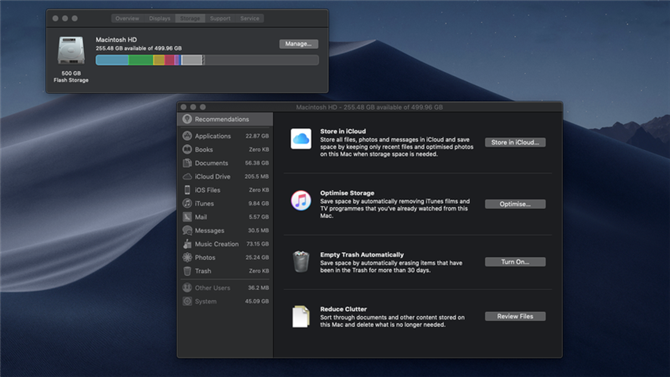Click the Manage... button
The width and height of the screenshot is (670, 377).
[x=298, y=44]
